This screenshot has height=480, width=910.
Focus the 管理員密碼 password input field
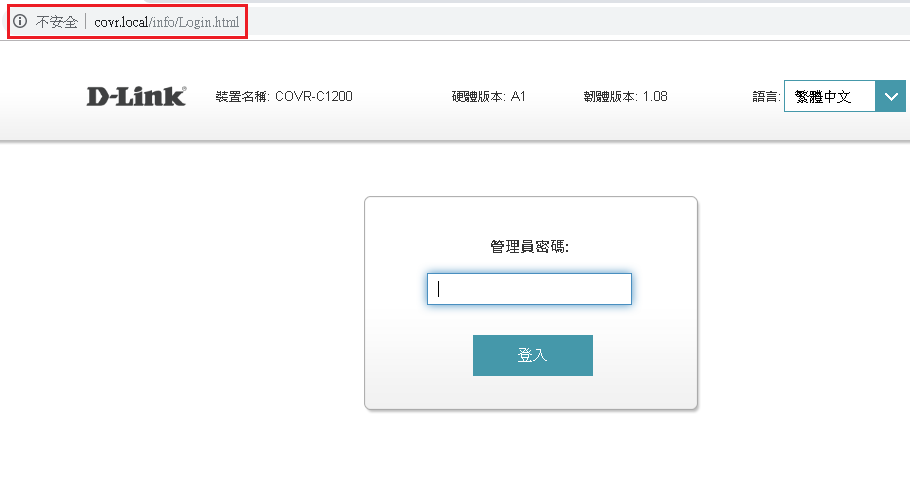529,289
